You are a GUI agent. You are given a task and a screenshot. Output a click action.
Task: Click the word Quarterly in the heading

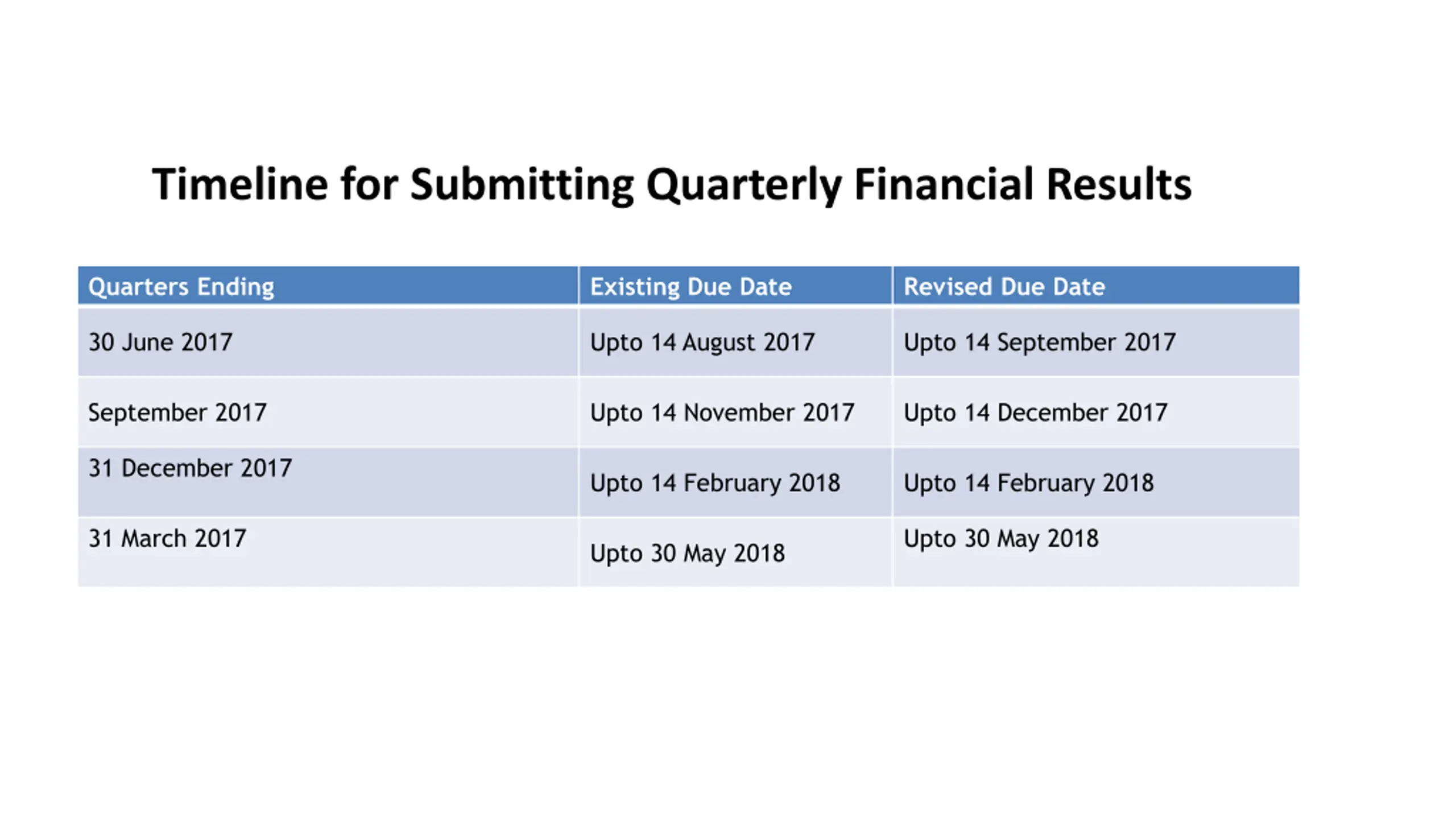744,186
